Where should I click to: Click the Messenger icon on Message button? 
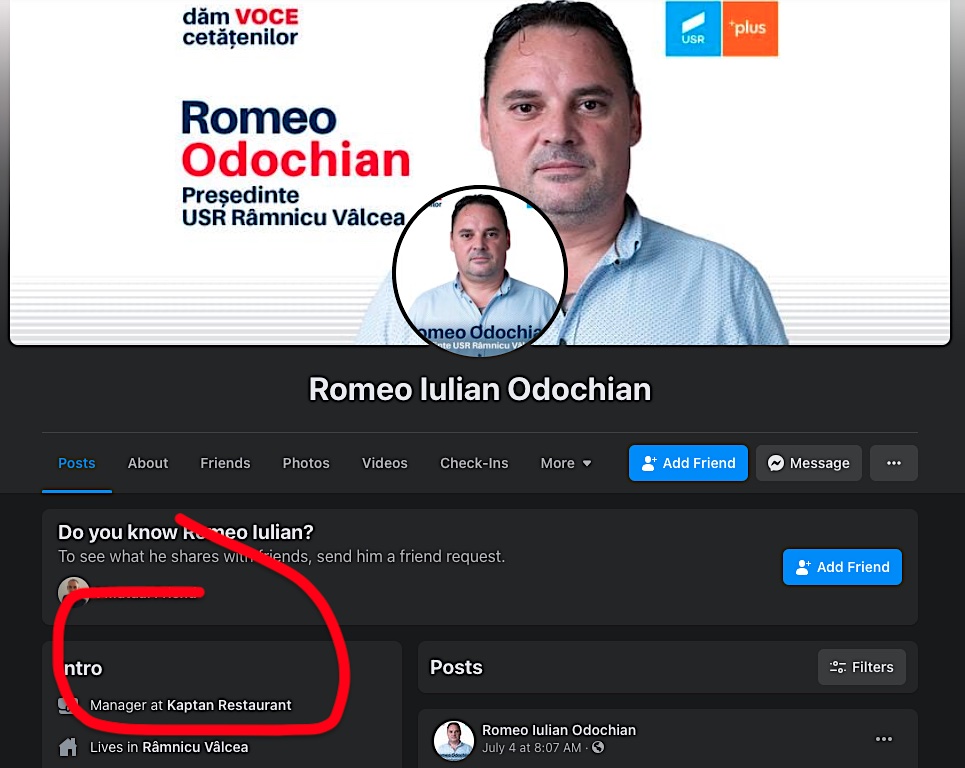pos(776,463)
